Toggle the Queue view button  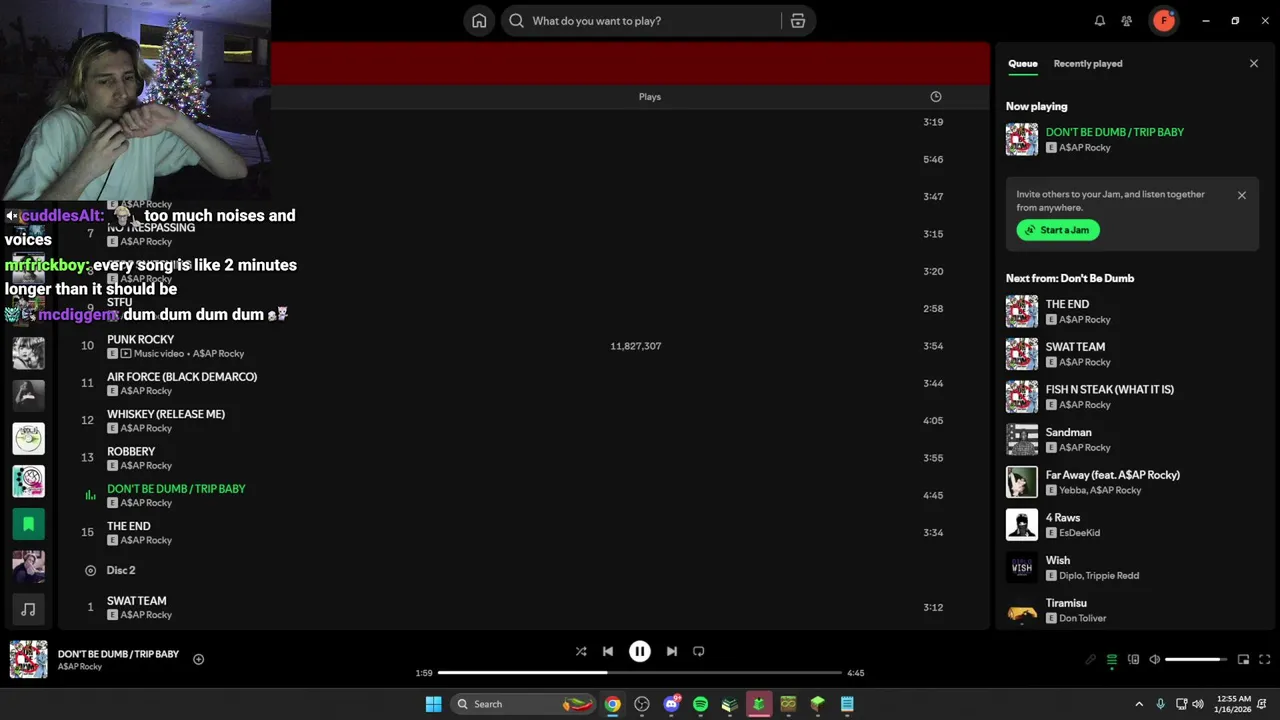click(1112, 660)
